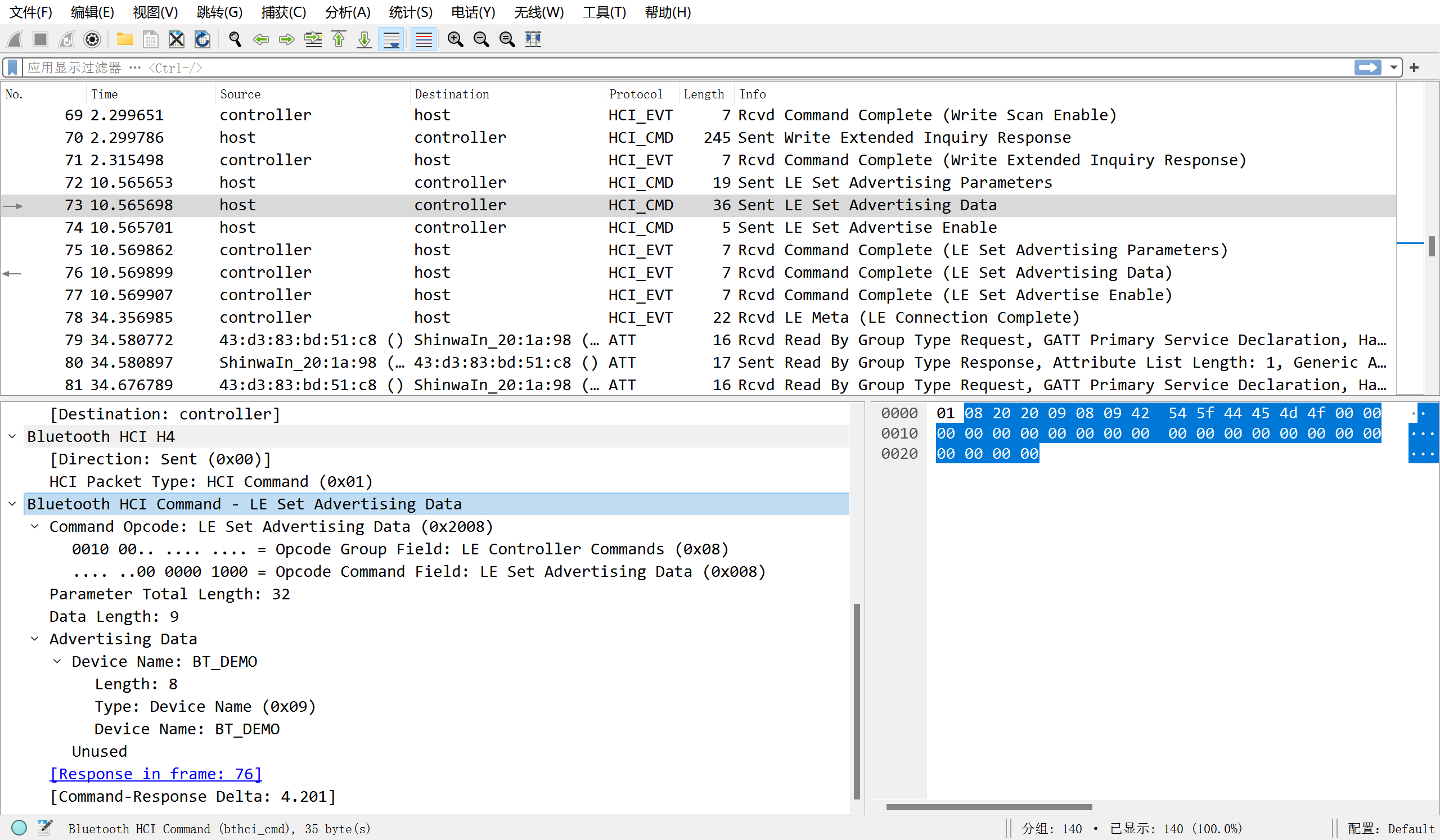Zoom in the main window text
Viewport: 1440px width, 840px height.
tap(456, 39)
